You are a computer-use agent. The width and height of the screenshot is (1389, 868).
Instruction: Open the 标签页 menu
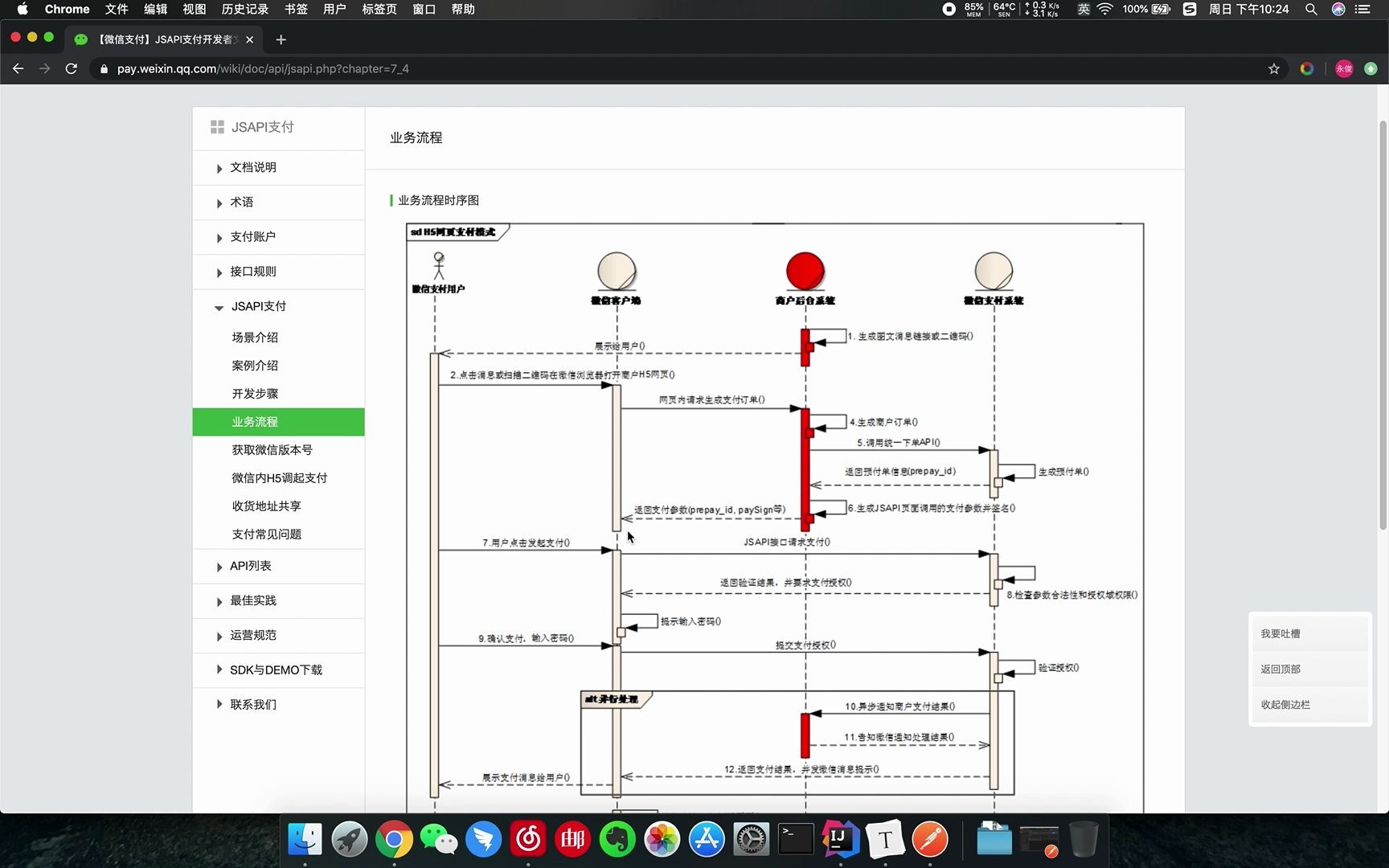click(379, 10)
